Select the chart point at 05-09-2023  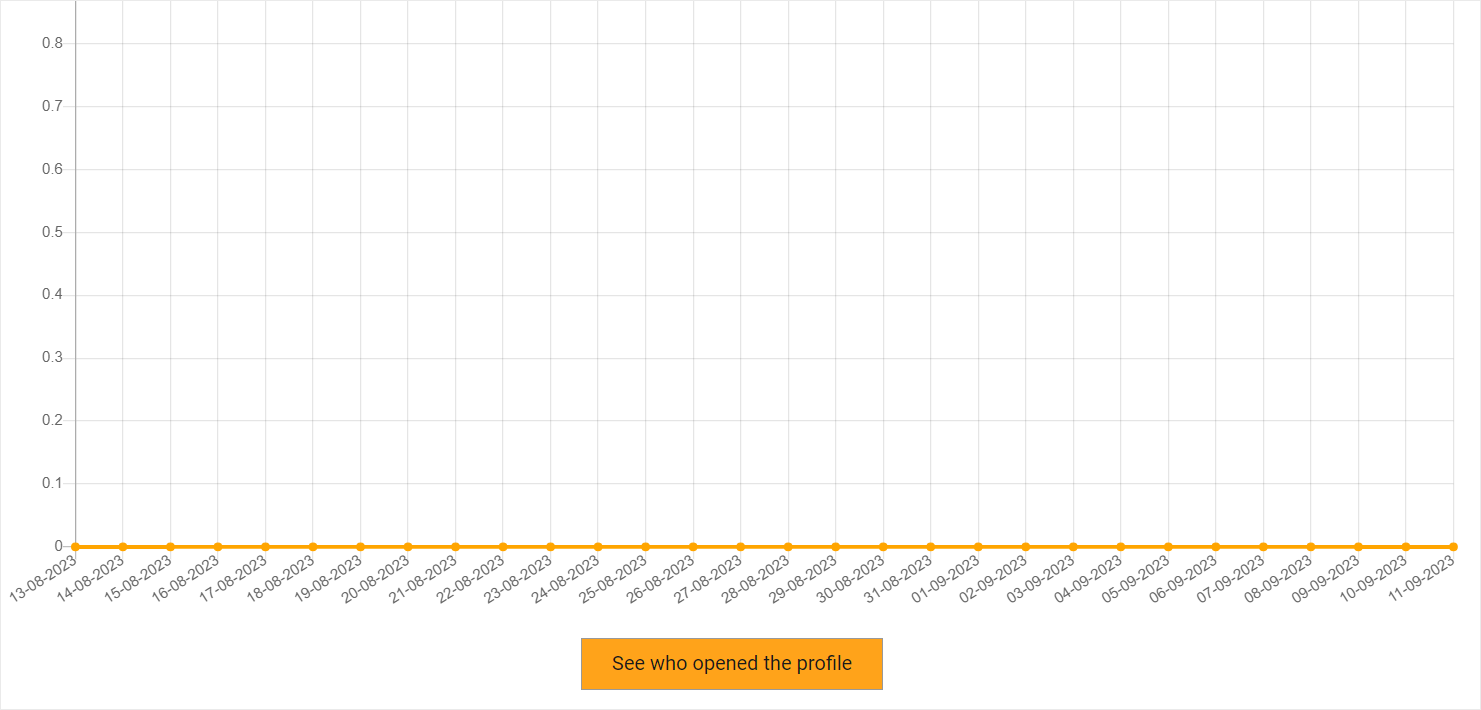(x=1168, y=546)
